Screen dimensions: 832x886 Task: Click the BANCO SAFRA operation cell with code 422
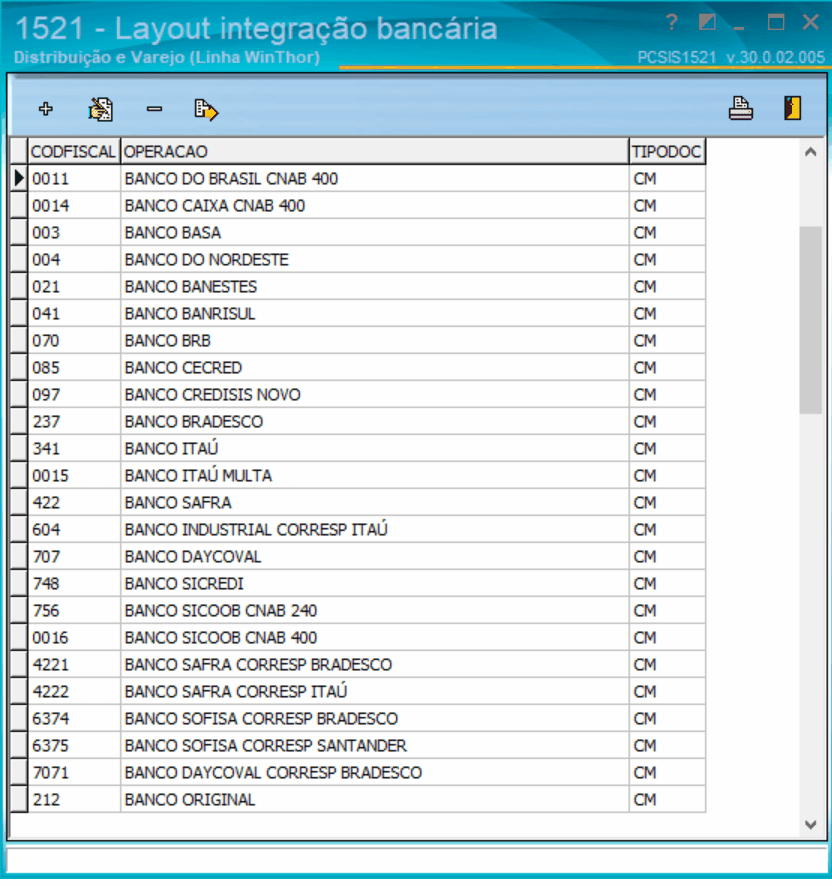375,503
